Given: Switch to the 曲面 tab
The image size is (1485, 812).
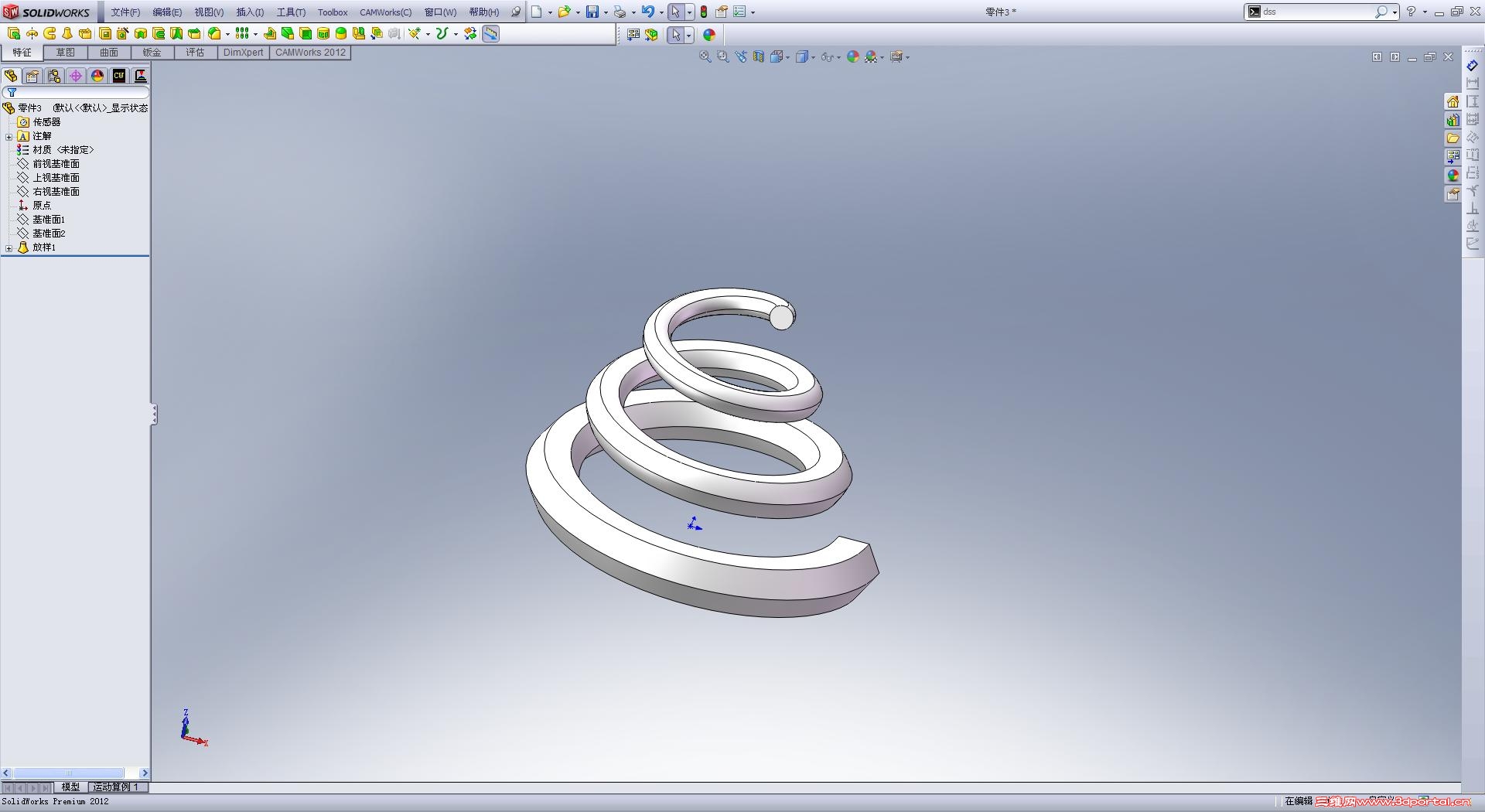Looking at the screenshot, I should pyautogui.click(x=108, y=53).
